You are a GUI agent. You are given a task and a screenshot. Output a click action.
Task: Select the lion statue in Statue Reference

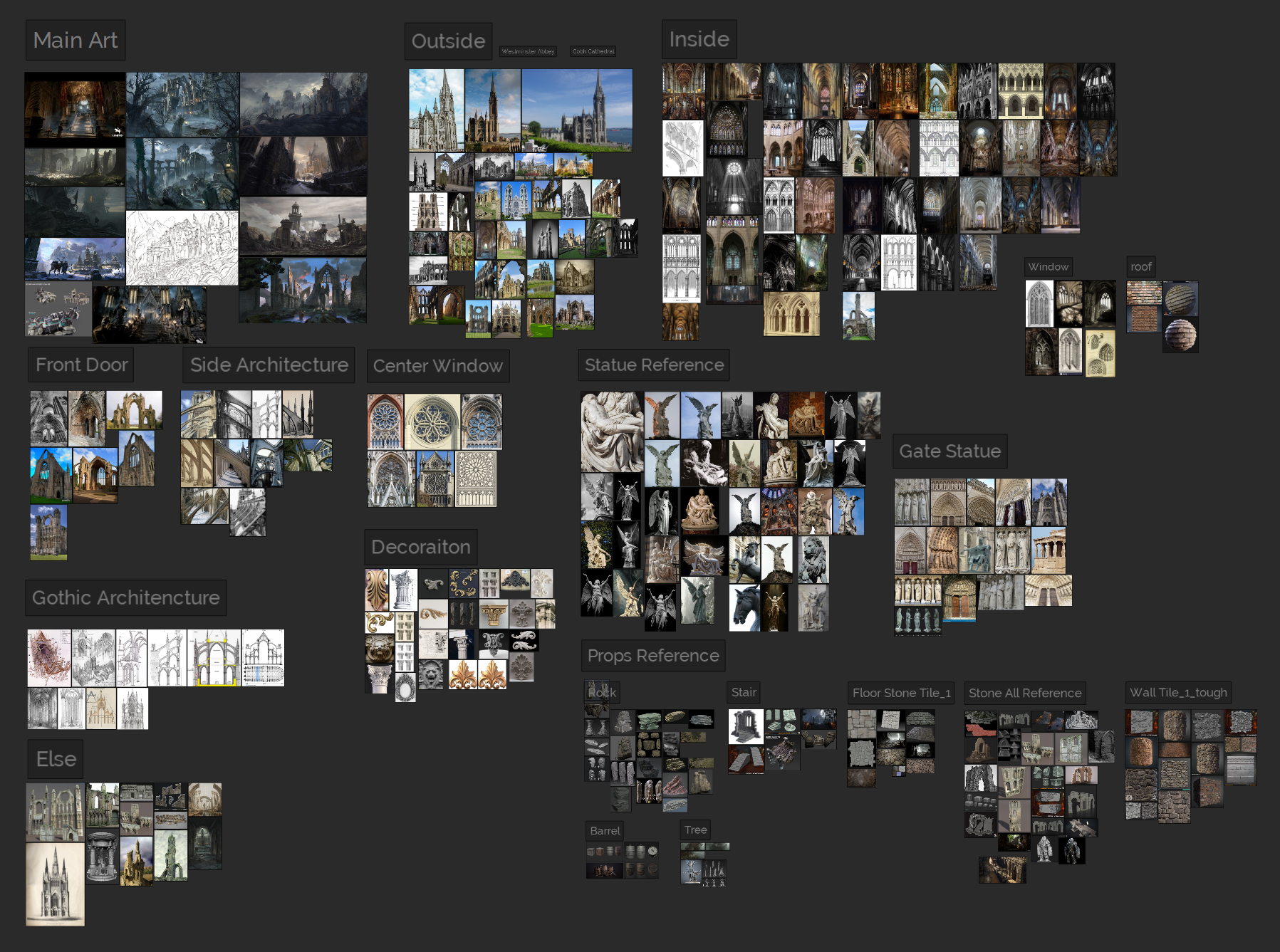point(813,560)
